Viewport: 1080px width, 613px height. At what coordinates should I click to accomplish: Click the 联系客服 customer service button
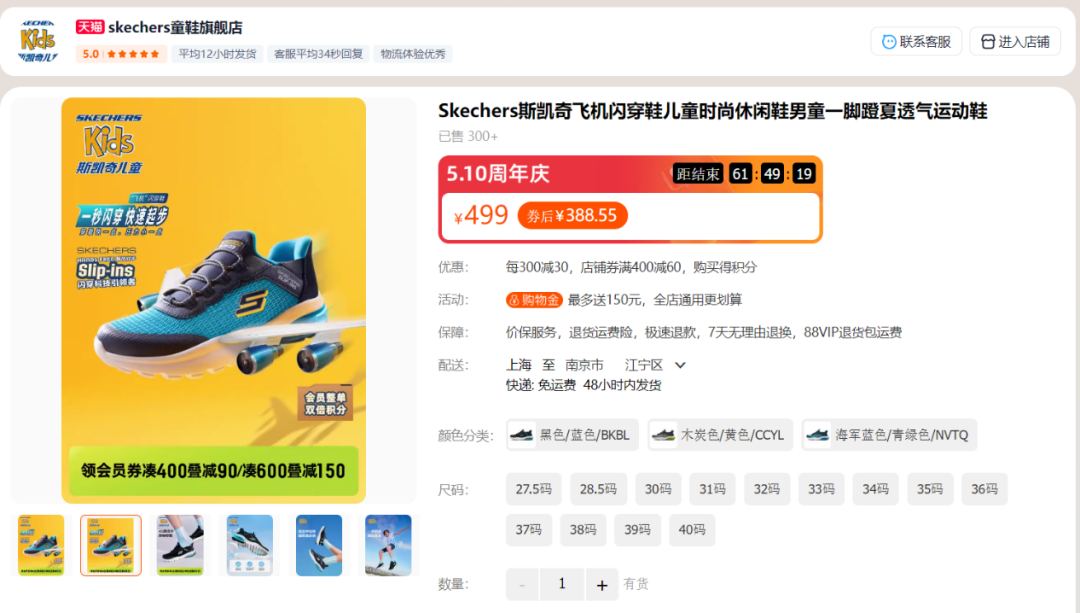tap(916, 42)
